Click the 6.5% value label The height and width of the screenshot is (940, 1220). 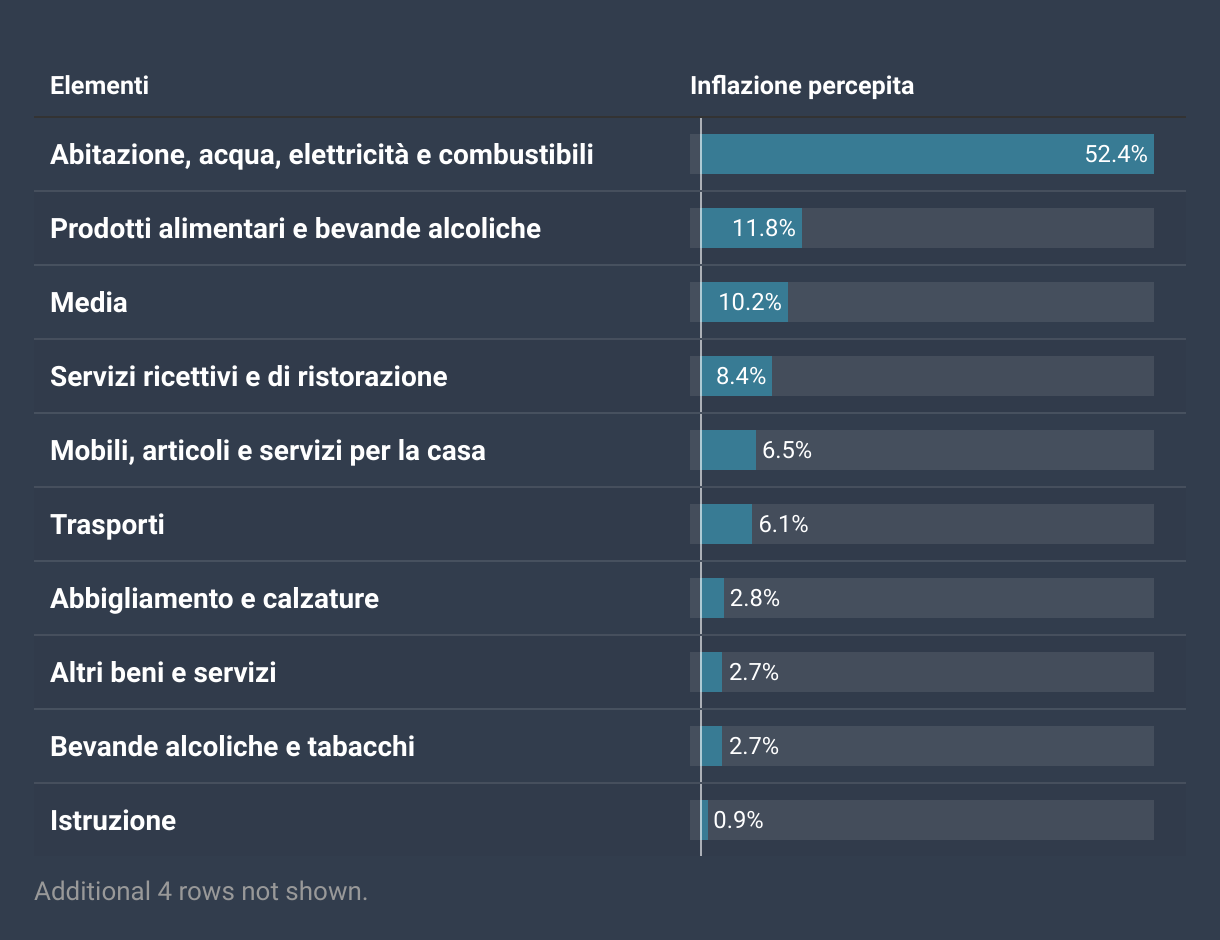pyautogui.click(x=786, y=451)
